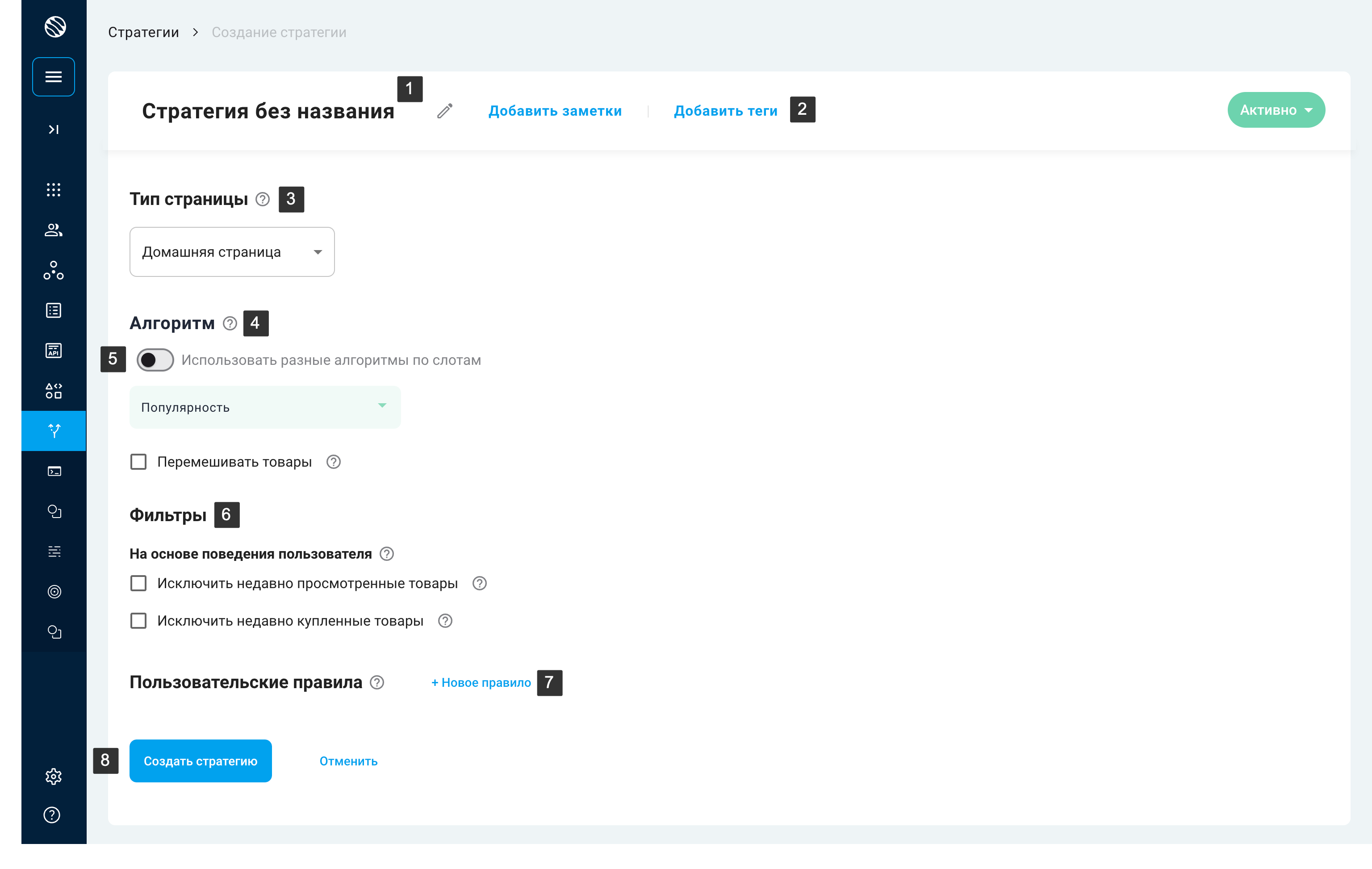Open settings gear in sidebar

(x=54, y=776)
